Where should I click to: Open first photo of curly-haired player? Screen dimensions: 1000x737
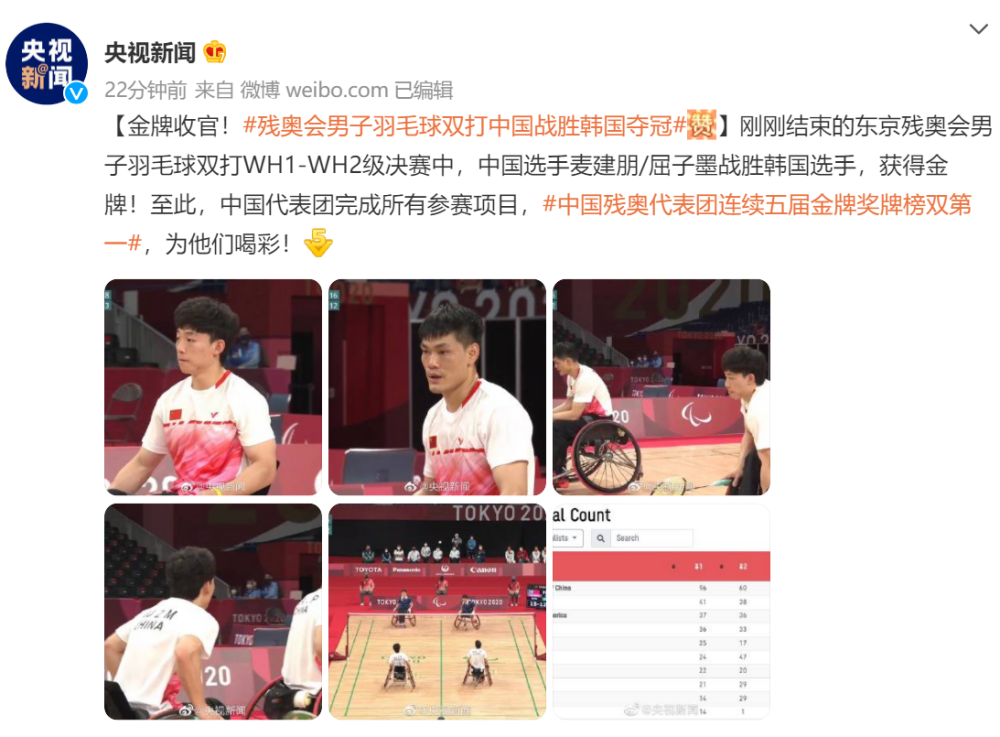pyautogui.click(x=213, y=387)
